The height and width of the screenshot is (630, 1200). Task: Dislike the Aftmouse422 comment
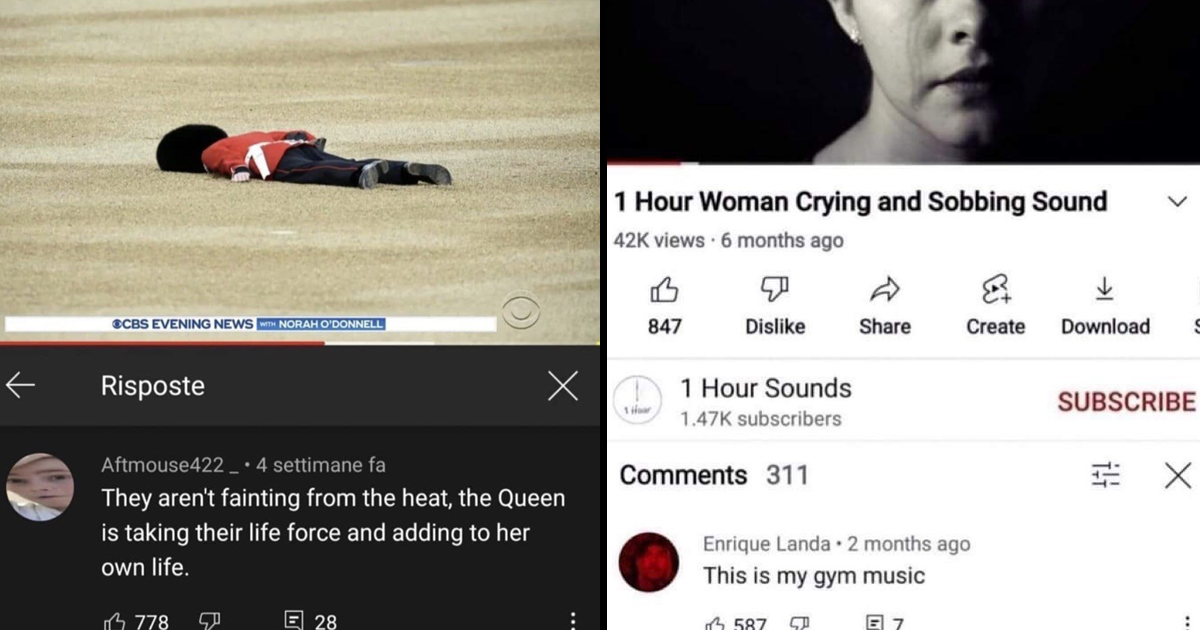pyautogui.click(x=209, y=621)
